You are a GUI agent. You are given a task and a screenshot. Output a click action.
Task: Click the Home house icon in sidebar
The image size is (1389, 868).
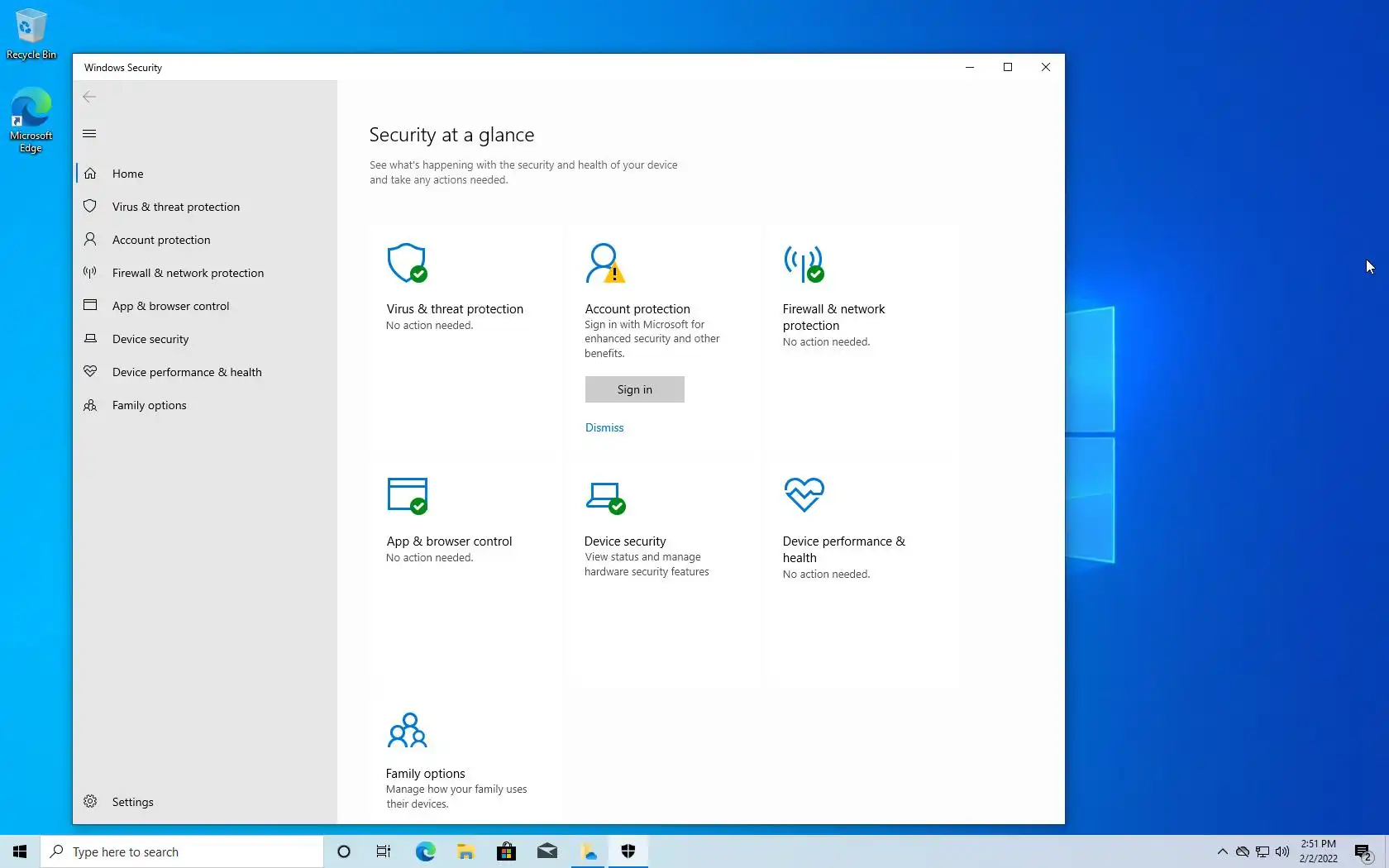coord(90,174)
